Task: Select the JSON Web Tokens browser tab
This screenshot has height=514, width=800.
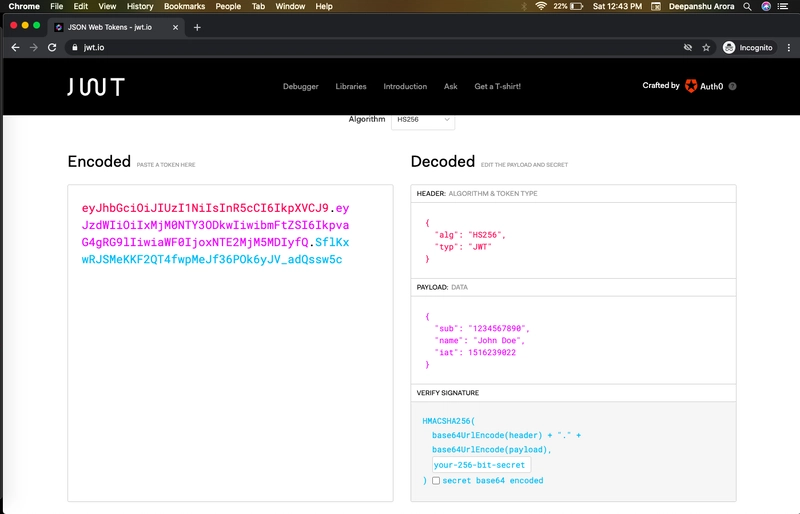Action: 115,28
